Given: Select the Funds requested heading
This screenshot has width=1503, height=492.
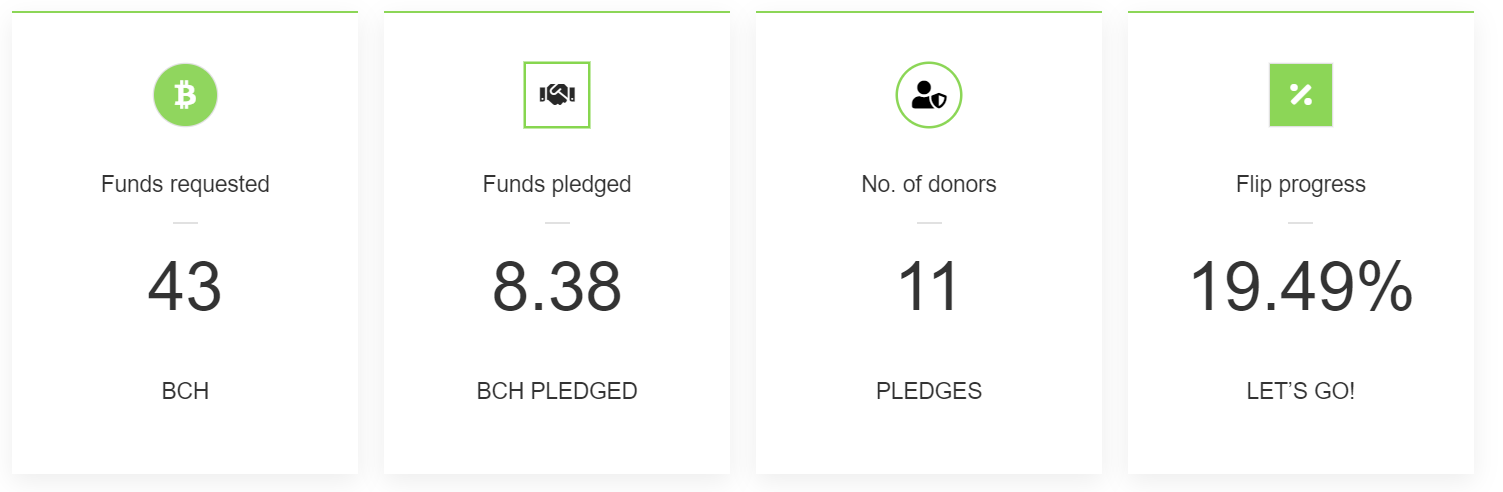Looking at the screenshot, I should pyautogui.click(x=185, y=184).
